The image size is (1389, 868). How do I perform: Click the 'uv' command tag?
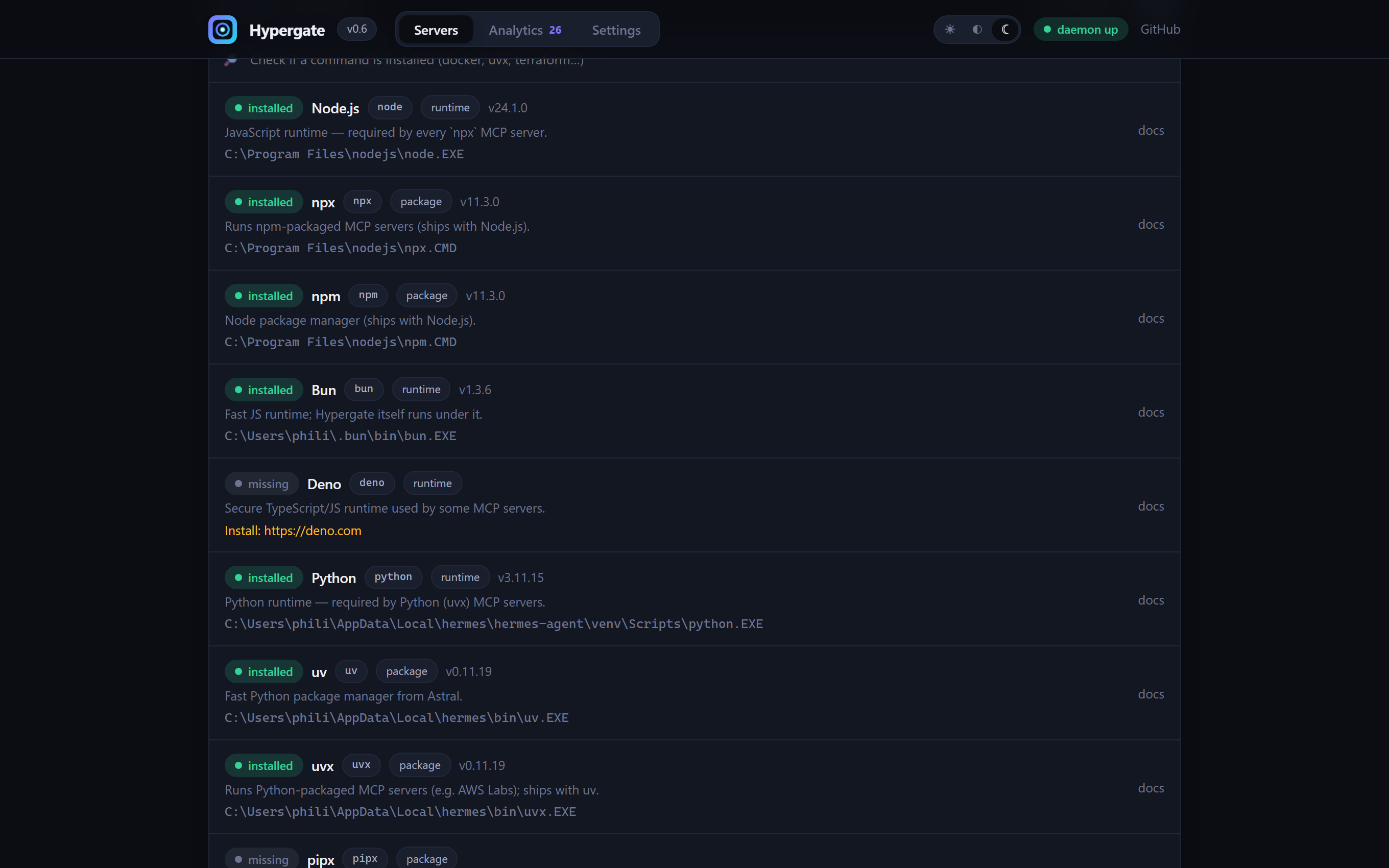click(x=351, y=671)
